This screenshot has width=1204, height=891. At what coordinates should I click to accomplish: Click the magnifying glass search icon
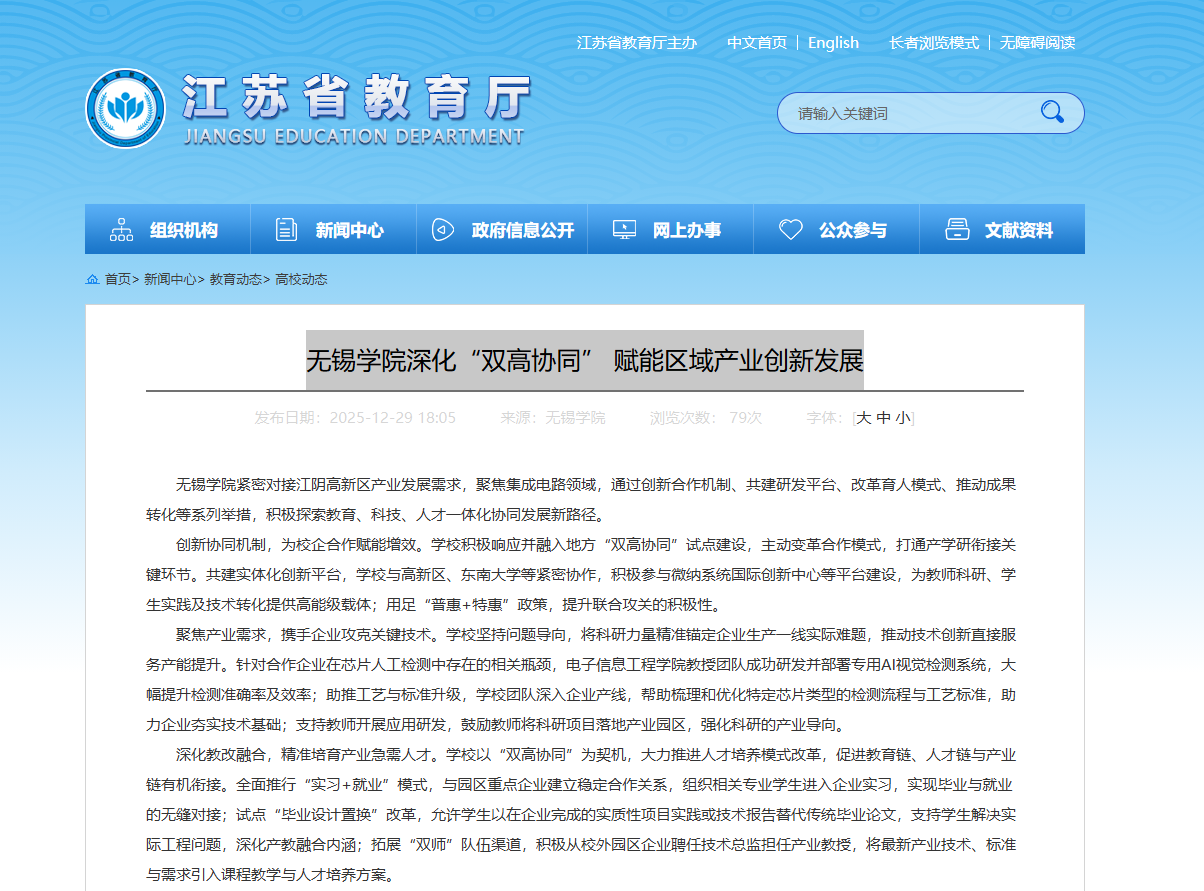[x=1052, y=112]
